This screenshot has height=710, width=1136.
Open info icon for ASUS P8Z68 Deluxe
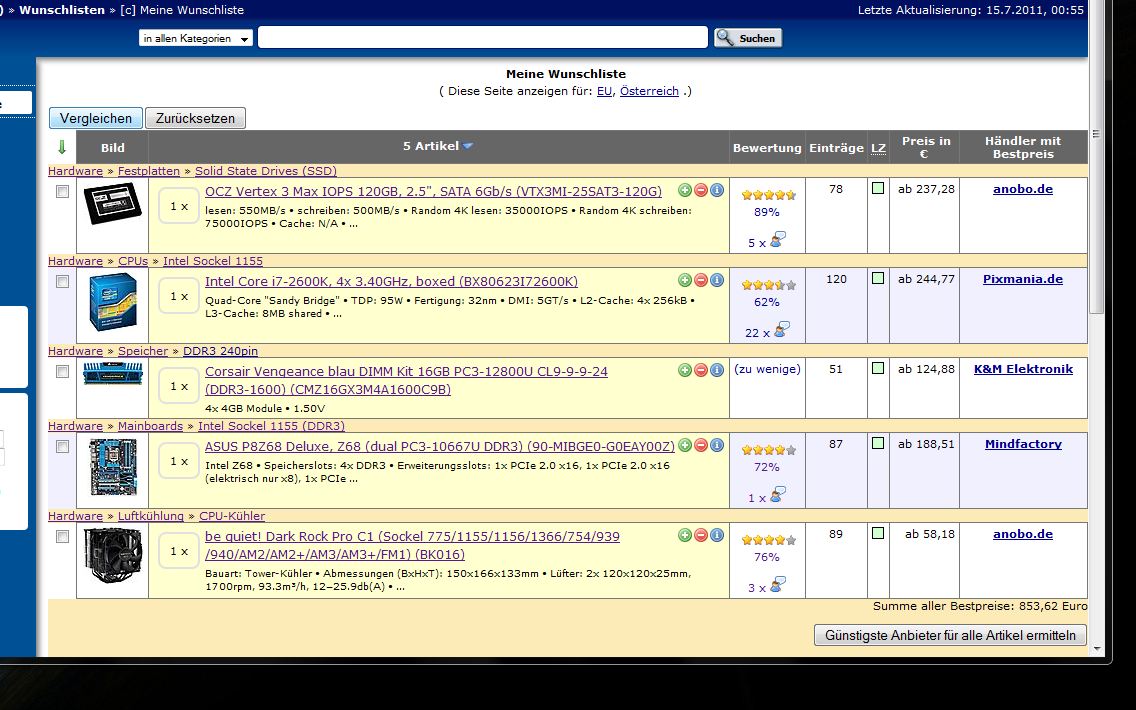717,446
